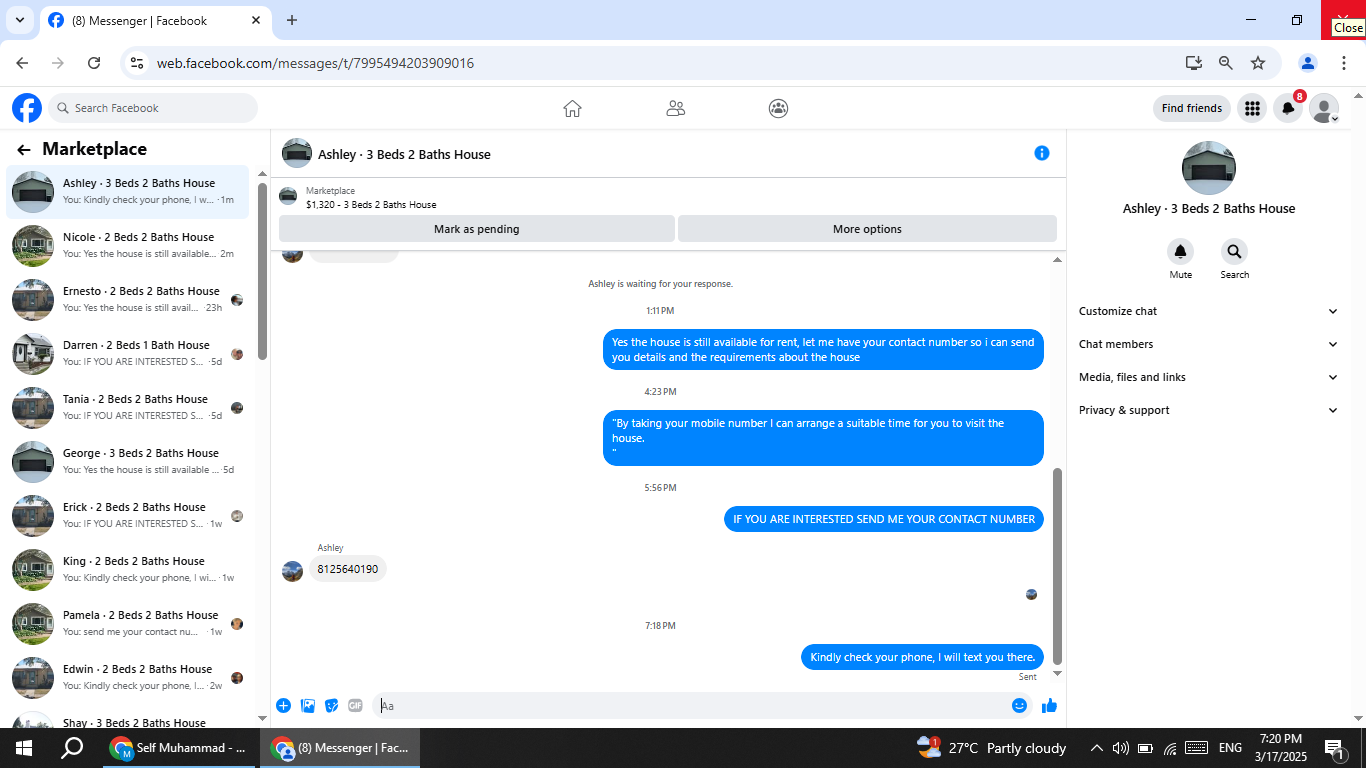
Task: Click the Facebook logo icon
Action: click(27, 108)
